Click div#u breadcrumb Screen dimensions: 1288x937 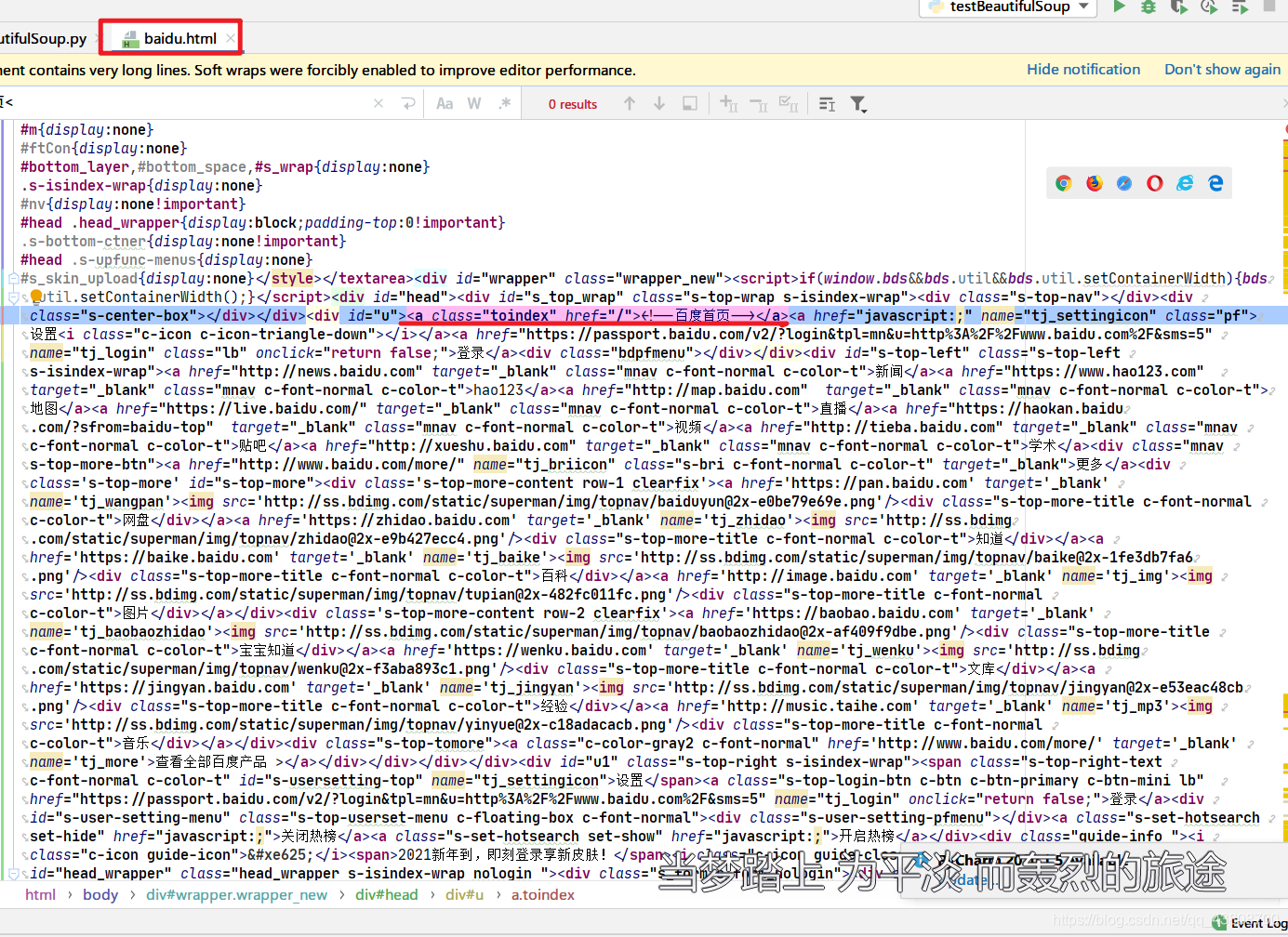tap(465, 894)
